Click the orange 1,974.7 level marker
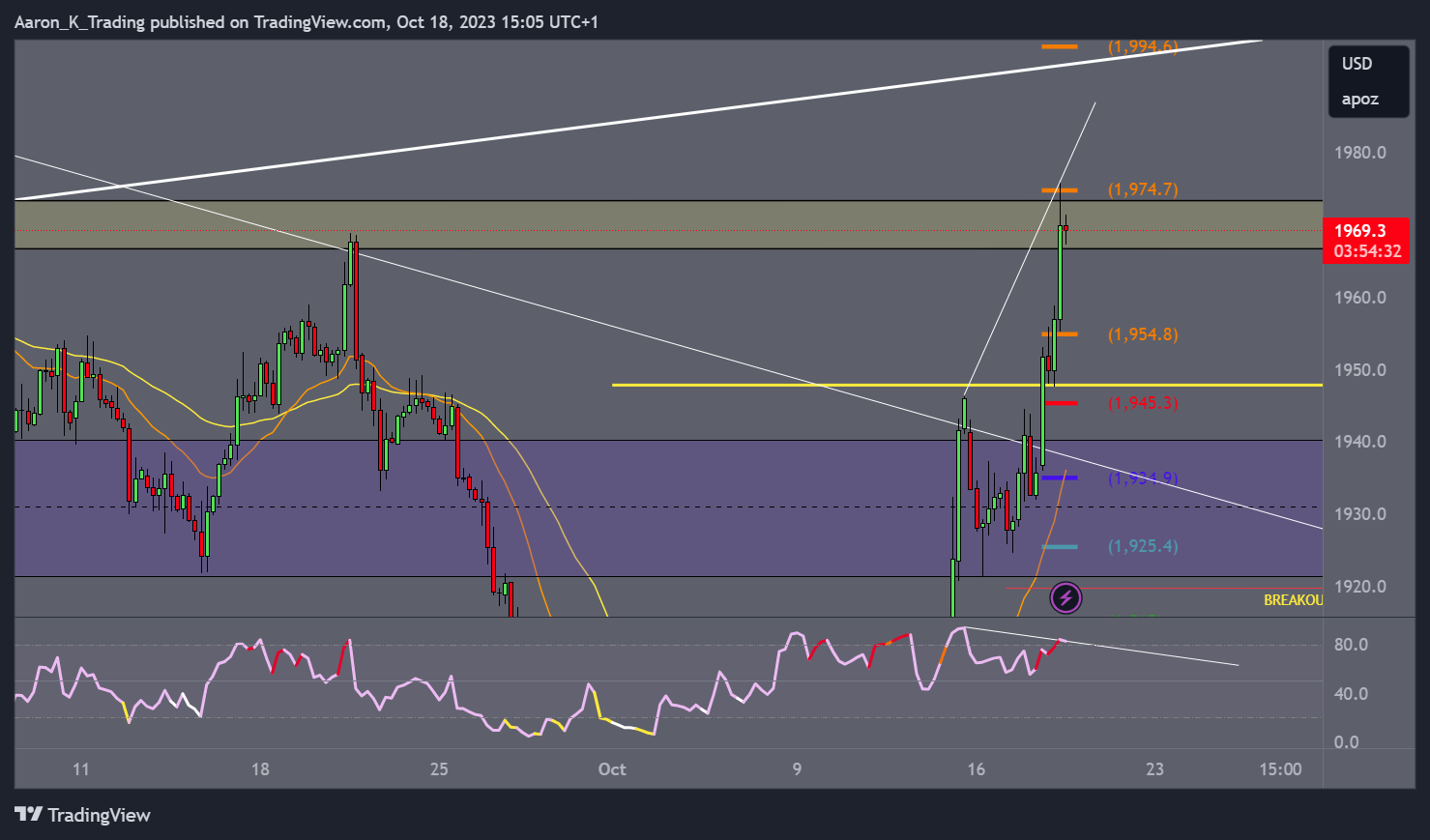 1059,190
